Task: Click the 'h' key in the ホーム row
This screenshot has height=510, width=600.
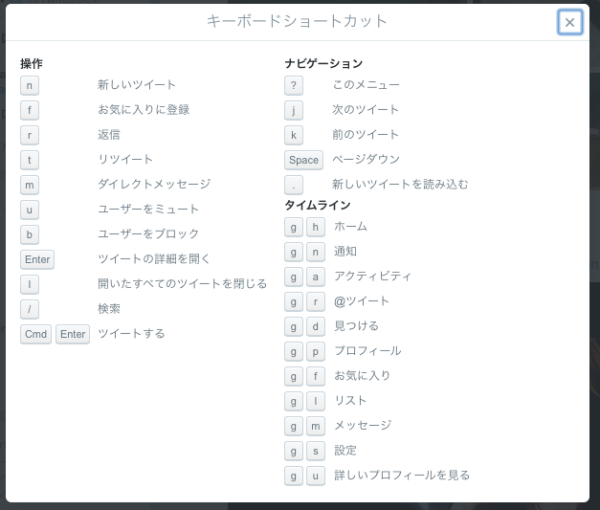Action: click(x=316, y=227)
